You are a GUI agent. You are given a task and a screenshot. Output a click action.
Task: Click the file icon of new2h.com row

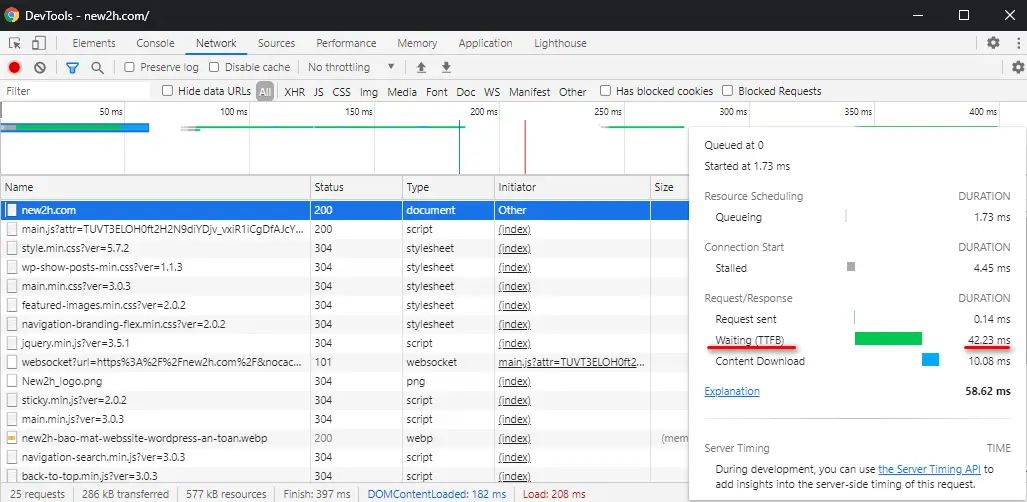point(12,210)
